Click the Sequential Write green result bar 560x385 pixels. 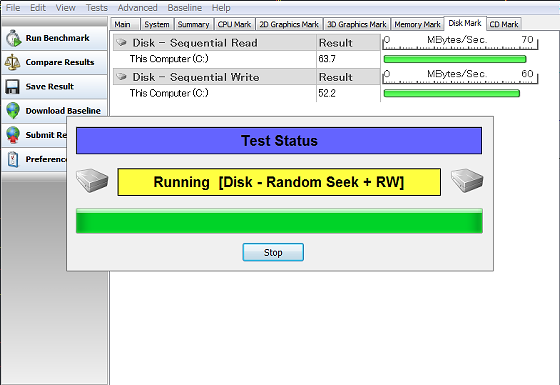pos(451,93)
